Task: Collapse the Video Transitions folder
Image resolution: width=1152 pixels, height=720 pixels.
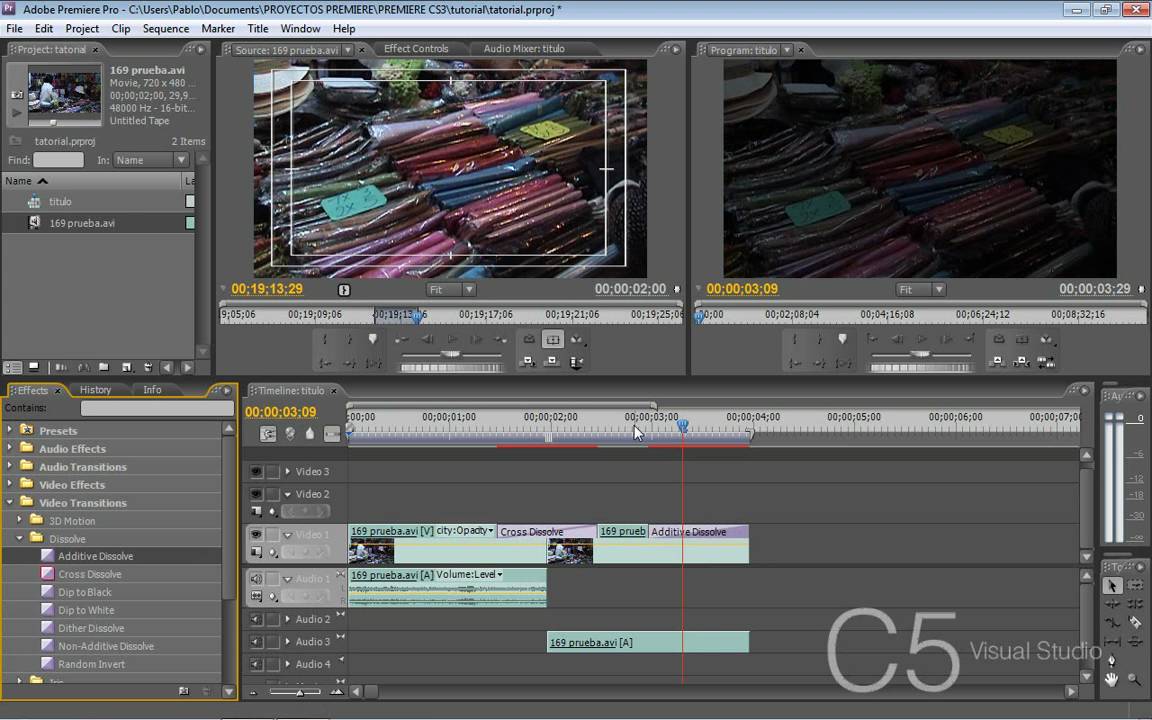Action: [x=9, y=503]
